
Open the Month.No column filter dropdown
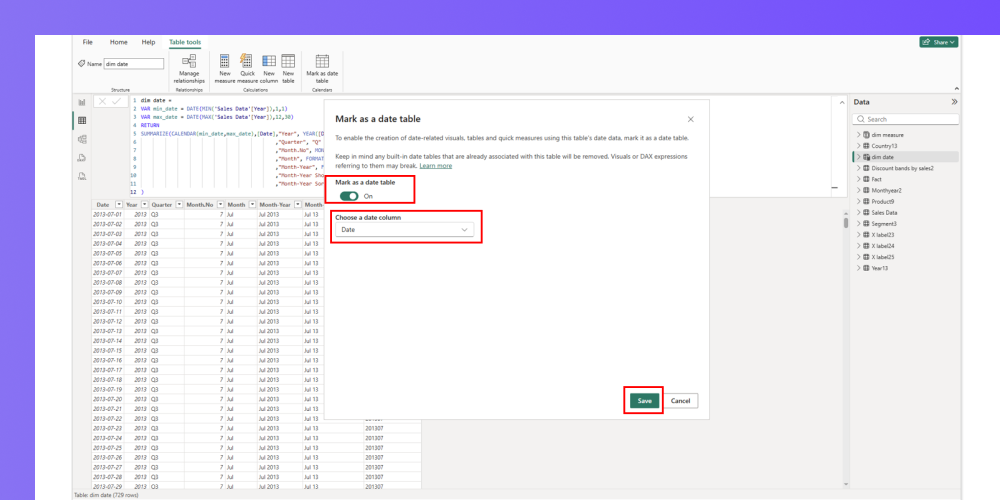point(220,205)
